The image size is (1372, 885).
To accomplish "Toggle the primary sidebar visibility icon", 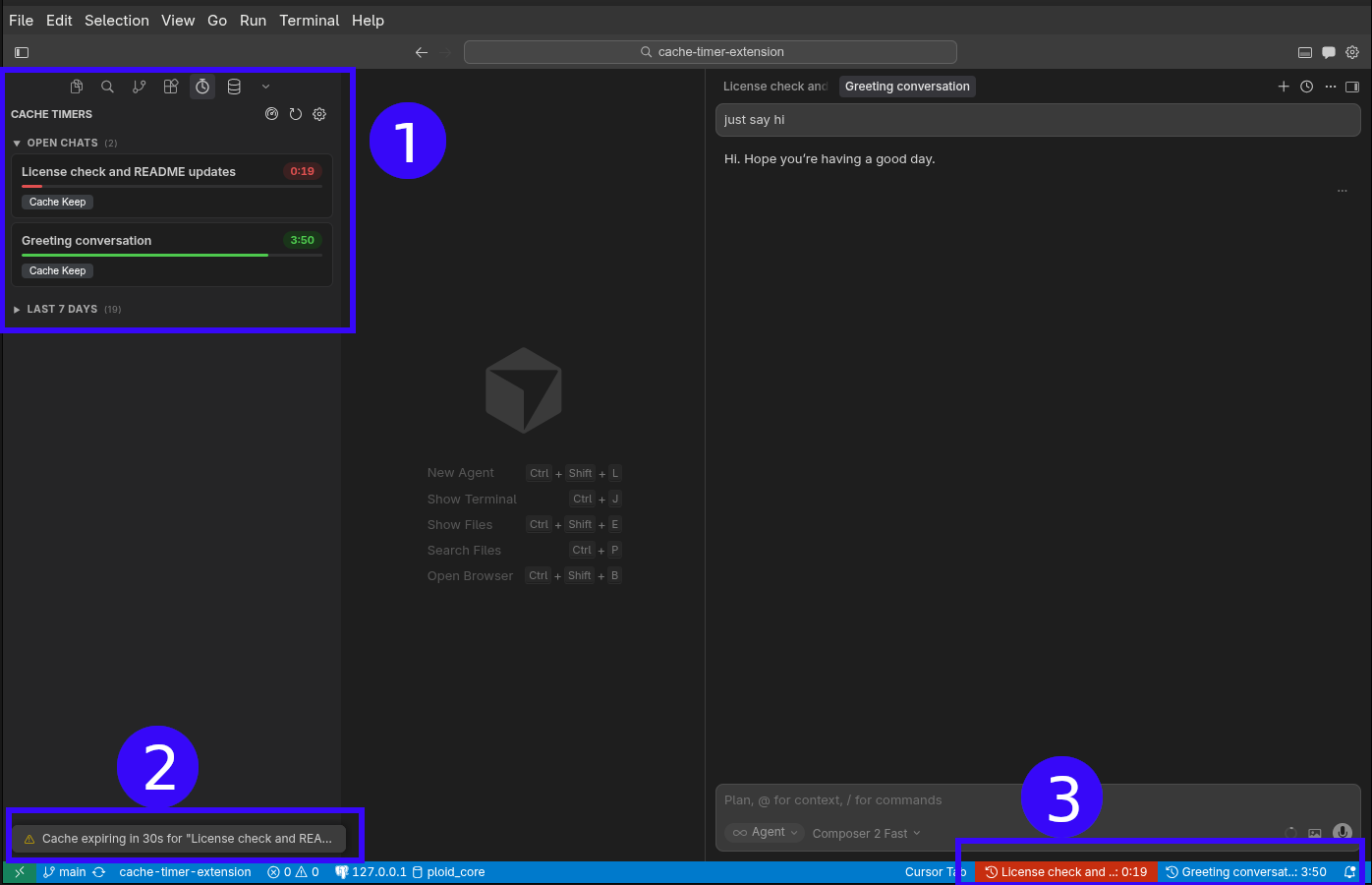I will [x=22, y=52].
